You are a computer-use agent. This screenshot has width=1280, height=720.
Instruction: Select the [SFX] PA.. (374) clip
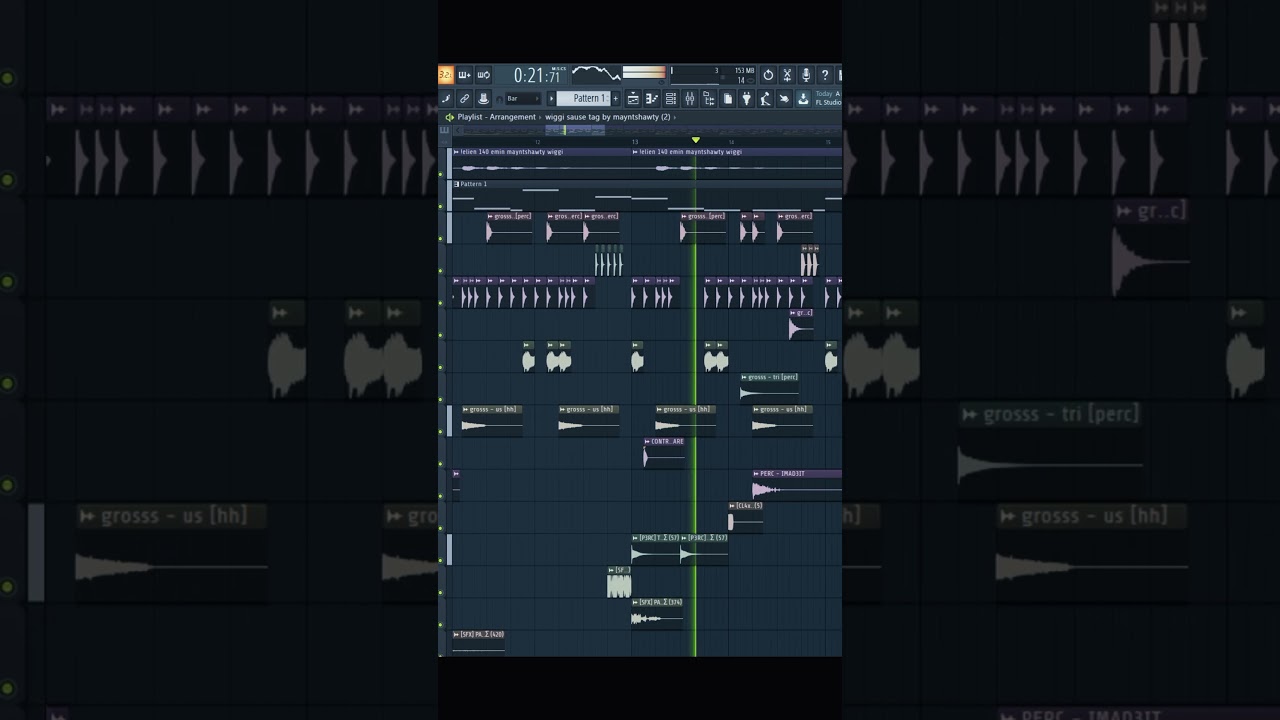(x=657, y=613)
